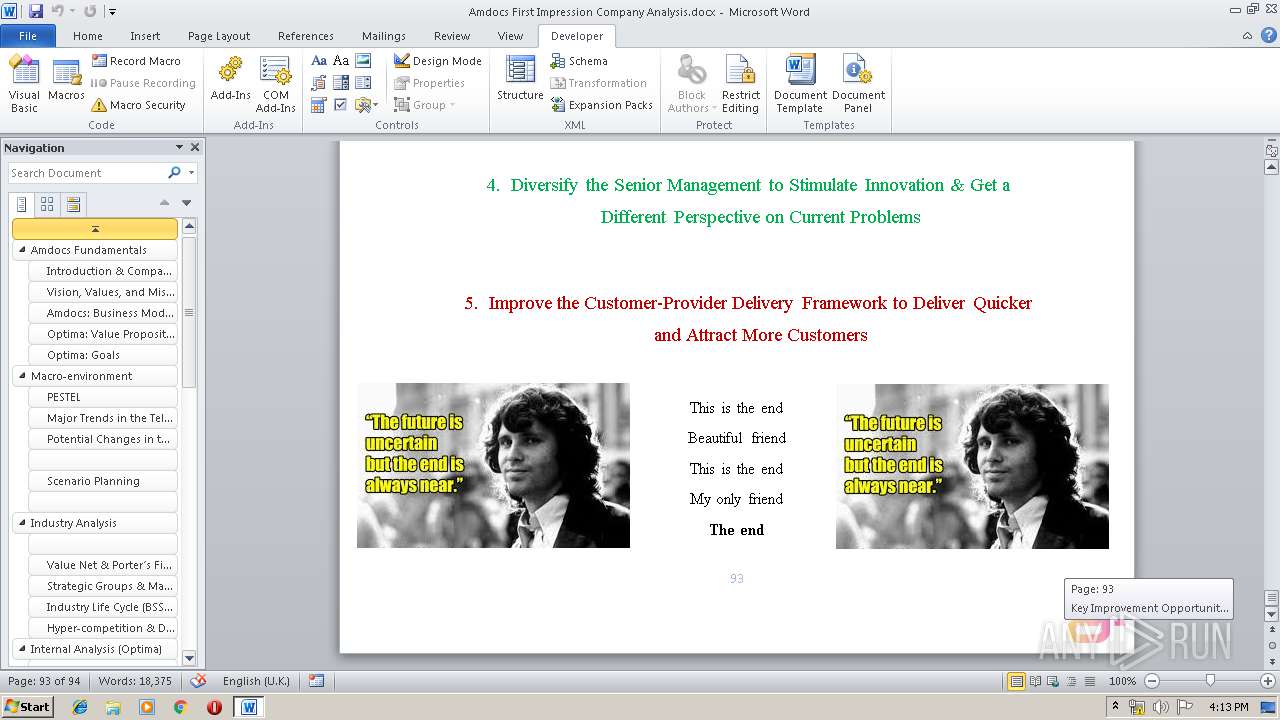Collapse Internal Analysis (Optima) heading
The image size is (1280, 720).
tap(22, 649)
